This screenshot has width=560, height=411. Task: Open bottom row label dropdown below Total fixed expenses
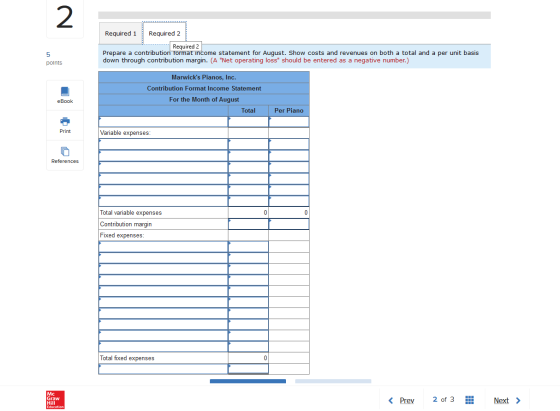(163, 369)
